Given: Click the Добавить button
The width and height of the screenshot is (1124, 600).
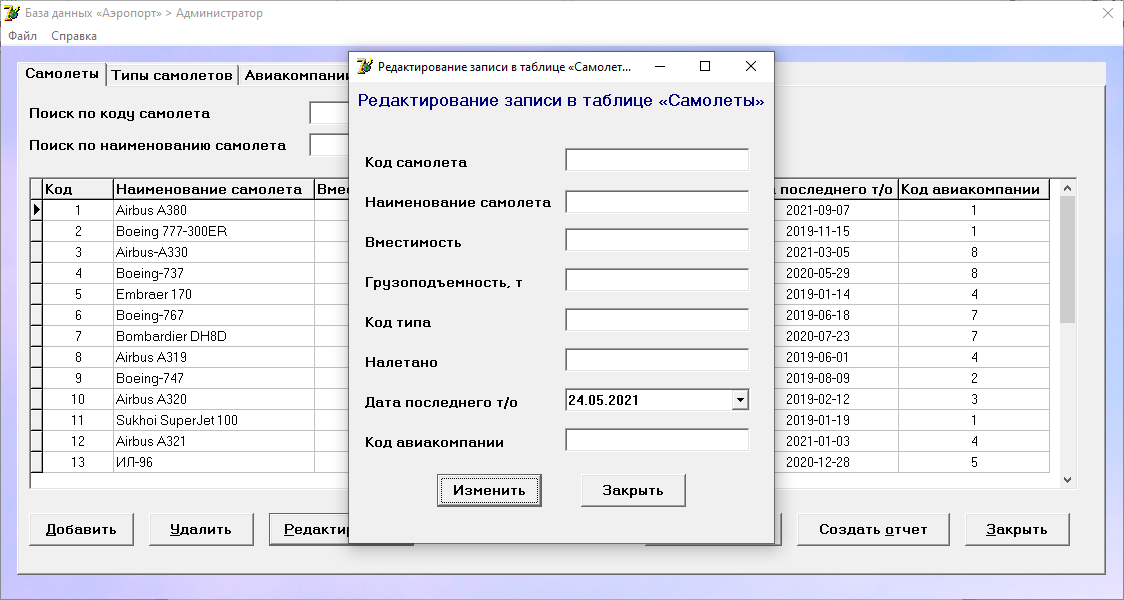Looking at the screenshot, I should tap(81, 529).
